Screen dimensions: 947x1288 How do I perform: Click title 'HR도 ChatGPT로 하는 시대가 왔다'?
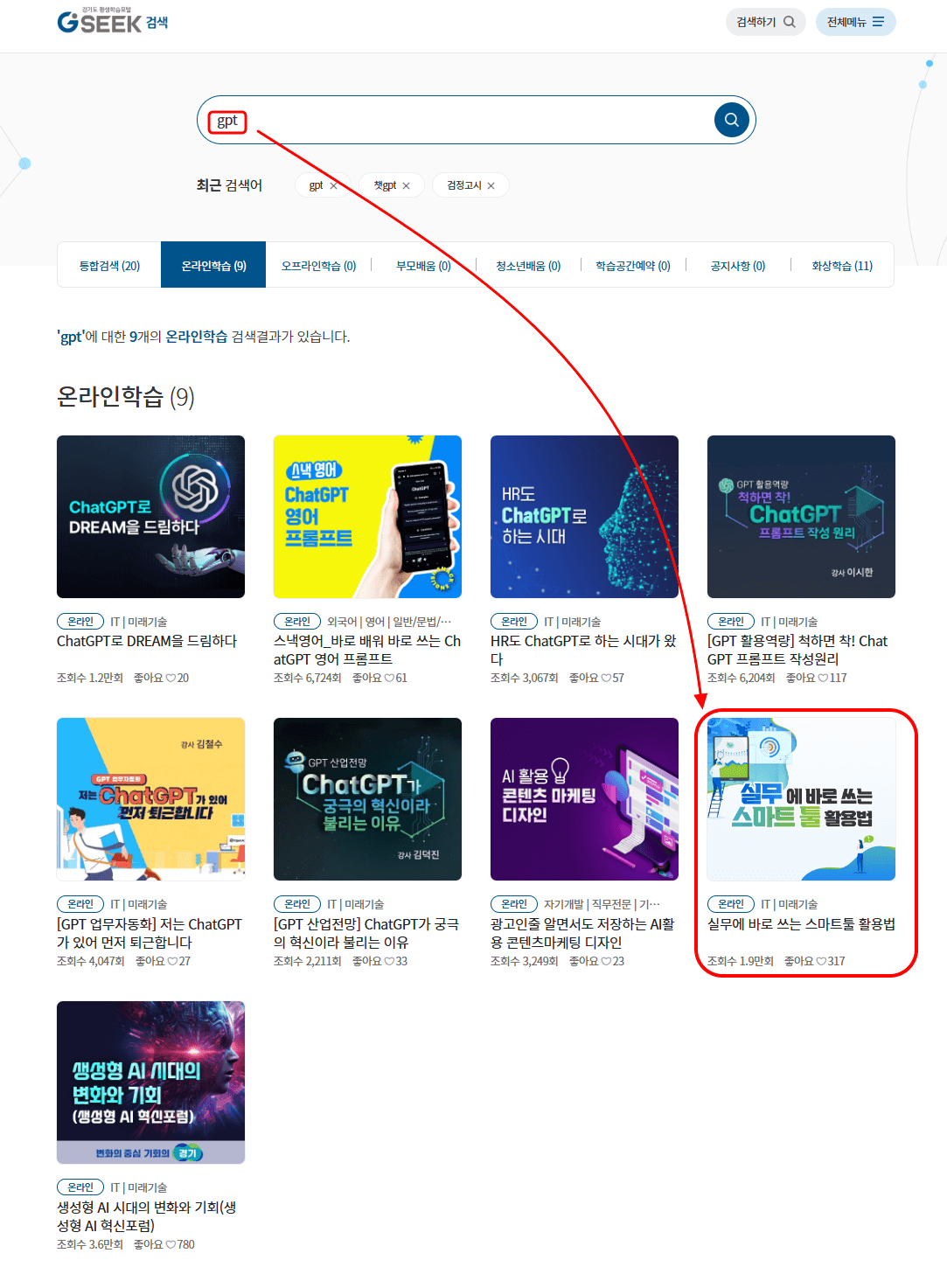click(584, 650)
